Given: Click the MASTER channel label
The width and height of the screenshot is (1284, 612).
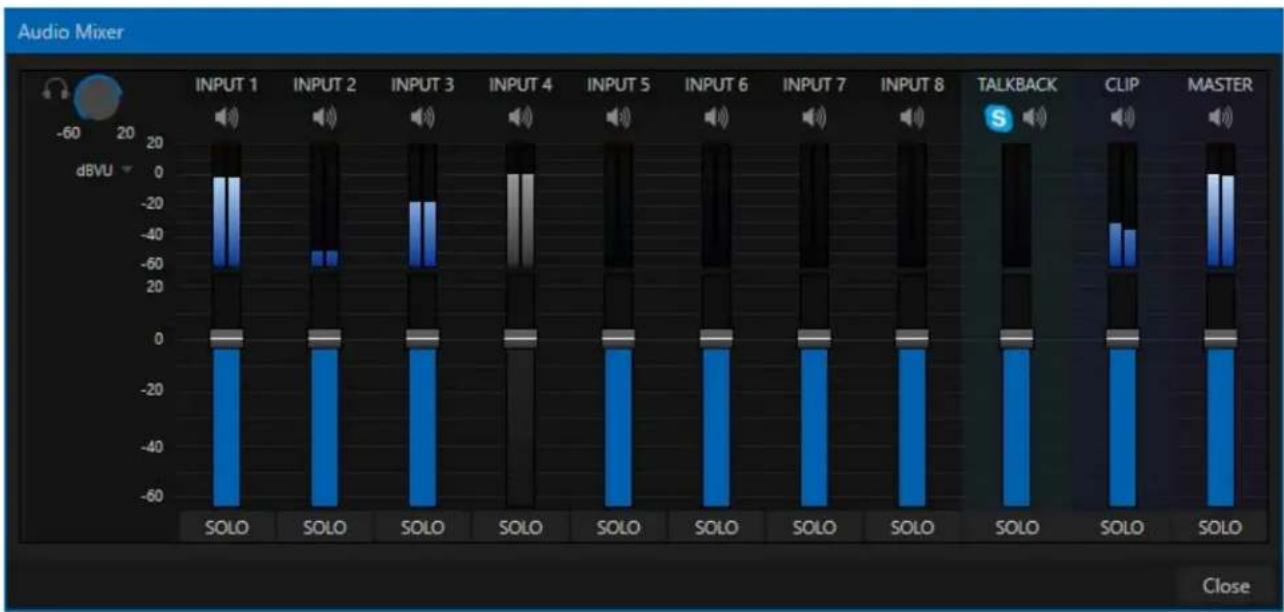Looking at the screenshot, I should (x=1220, y=86).
